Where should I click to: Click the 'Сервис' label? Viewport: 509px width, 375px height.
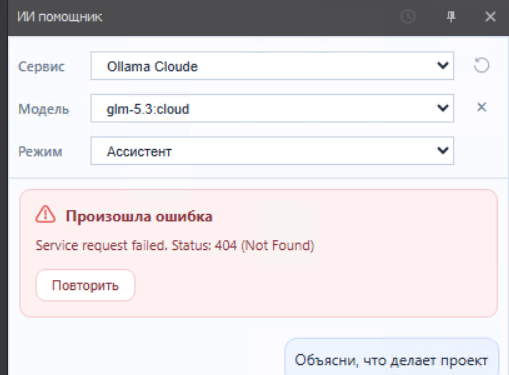[41, 66]
